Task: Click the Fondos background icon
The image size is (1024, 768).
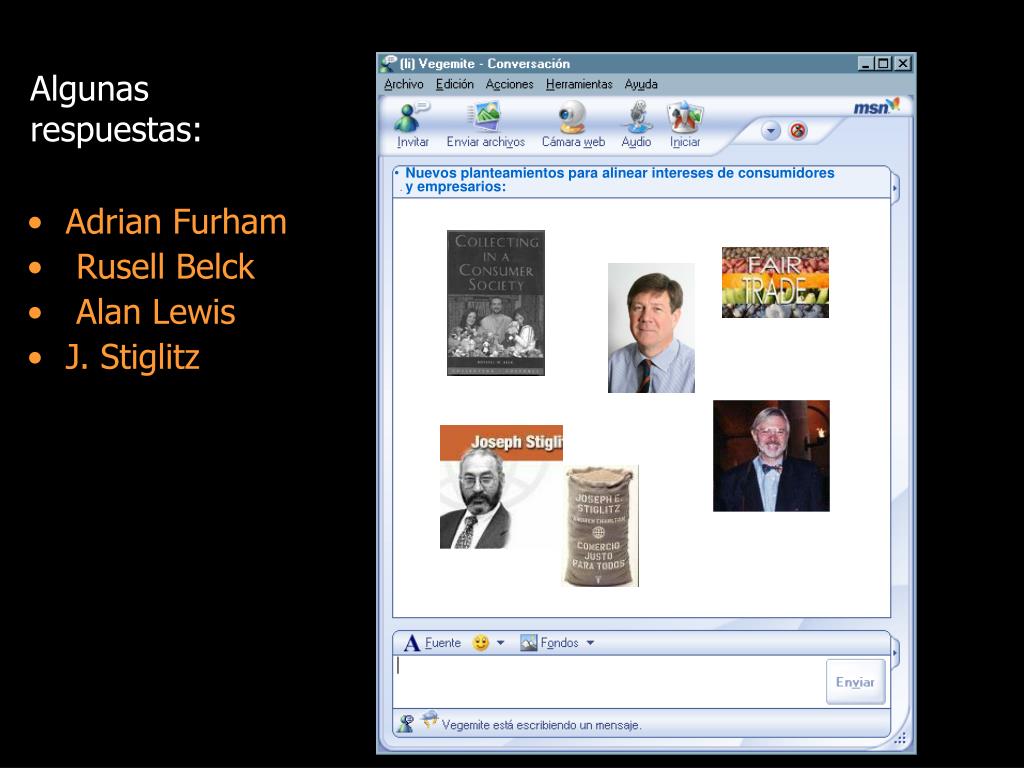Action: pyautogui.click(x=528, y=643)
